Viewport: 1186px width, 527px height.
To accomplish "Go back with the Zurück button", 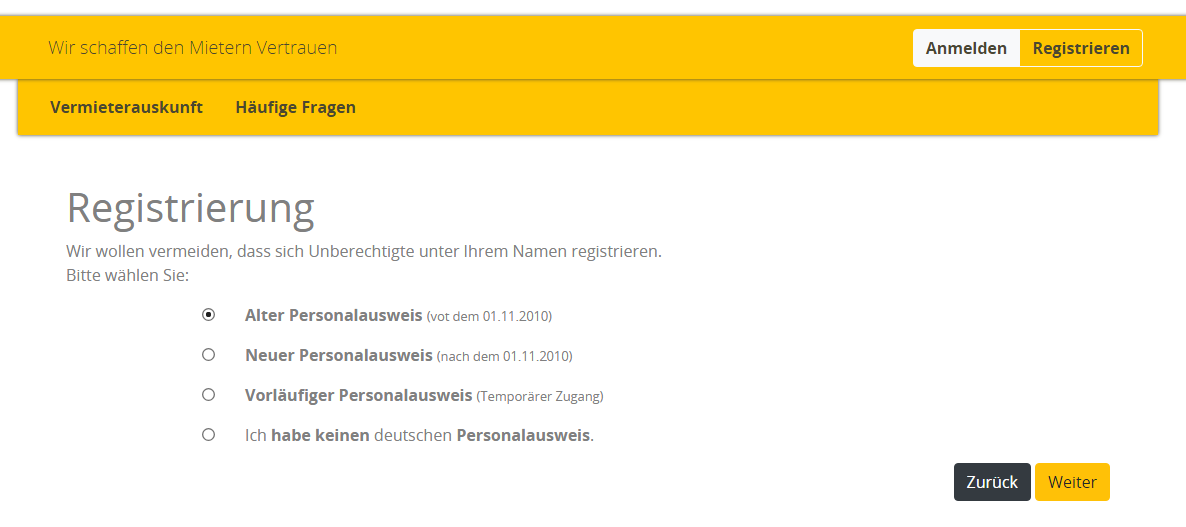I will (992, 482).
